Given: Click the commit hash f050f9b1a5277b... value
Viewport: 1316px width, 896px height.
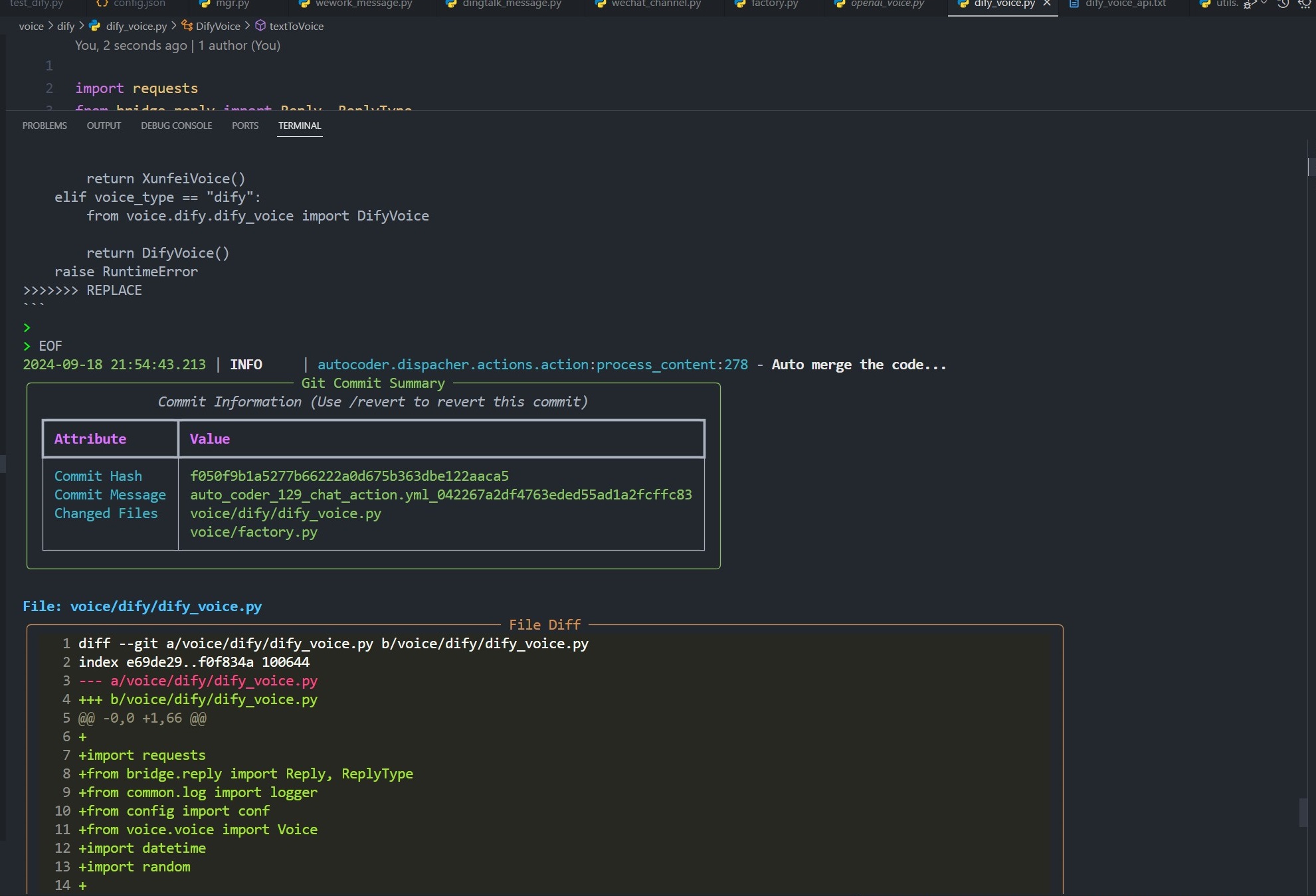Looking at the screenshot, I should click(x=349, y=476).
